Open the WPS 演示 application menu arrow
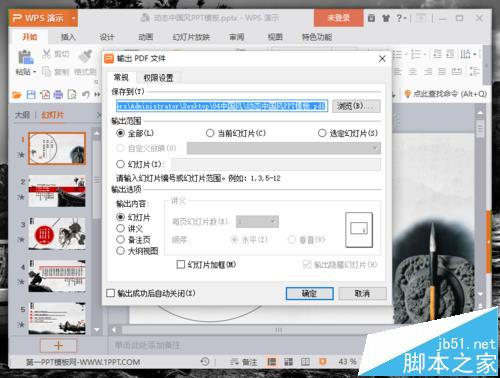 [x=74, y=18]
